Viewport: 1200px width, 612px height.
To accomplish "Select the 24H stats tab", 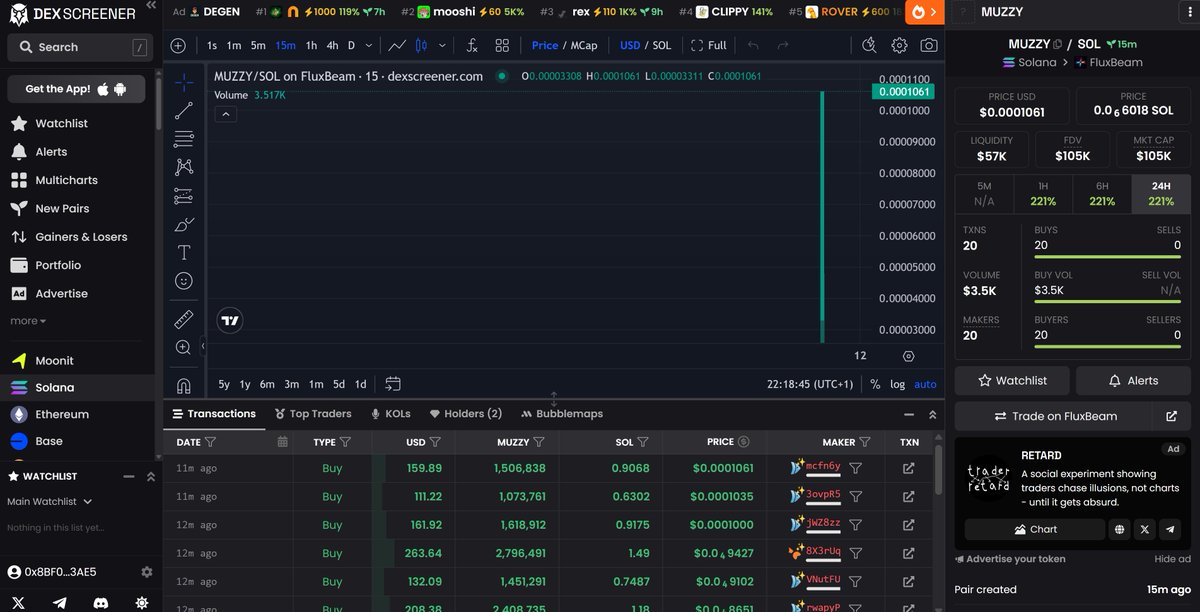I will pos(1161,194).
